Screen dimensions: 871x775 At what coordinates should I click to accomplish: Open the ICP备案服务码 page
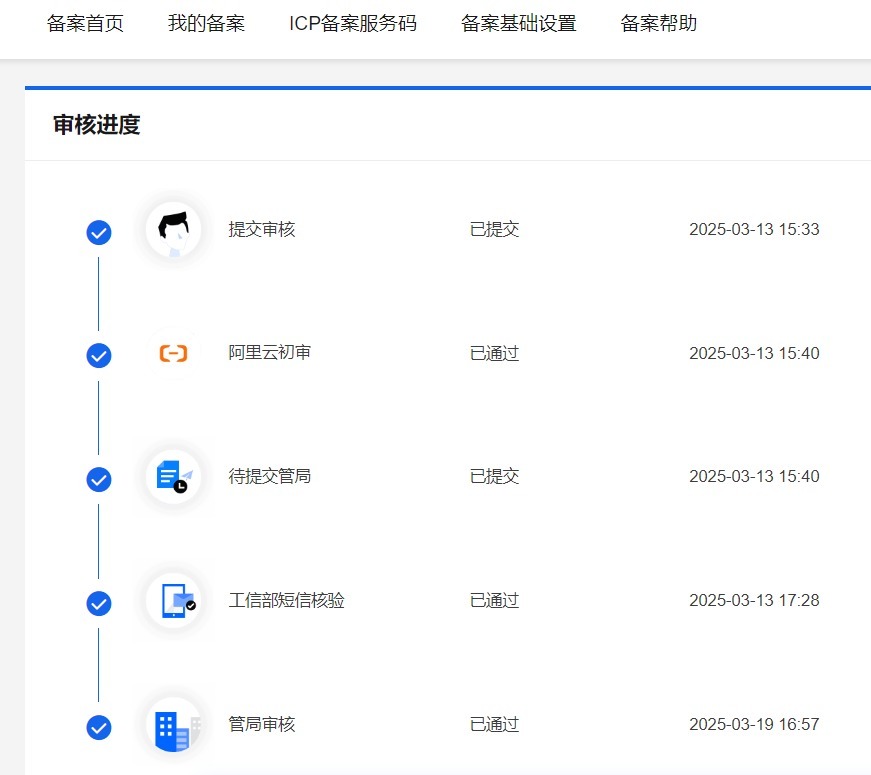(353, 24)
